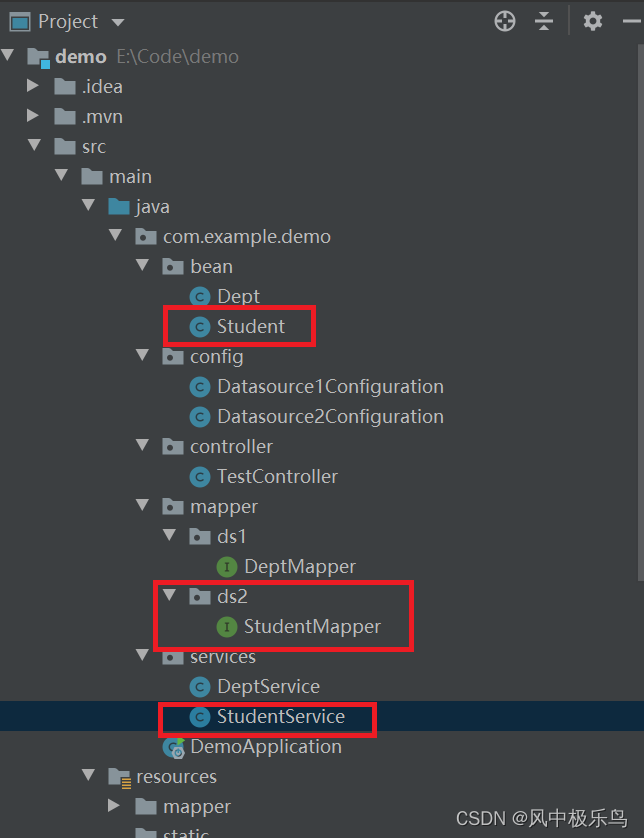Click the Project tool window icon

19,21
